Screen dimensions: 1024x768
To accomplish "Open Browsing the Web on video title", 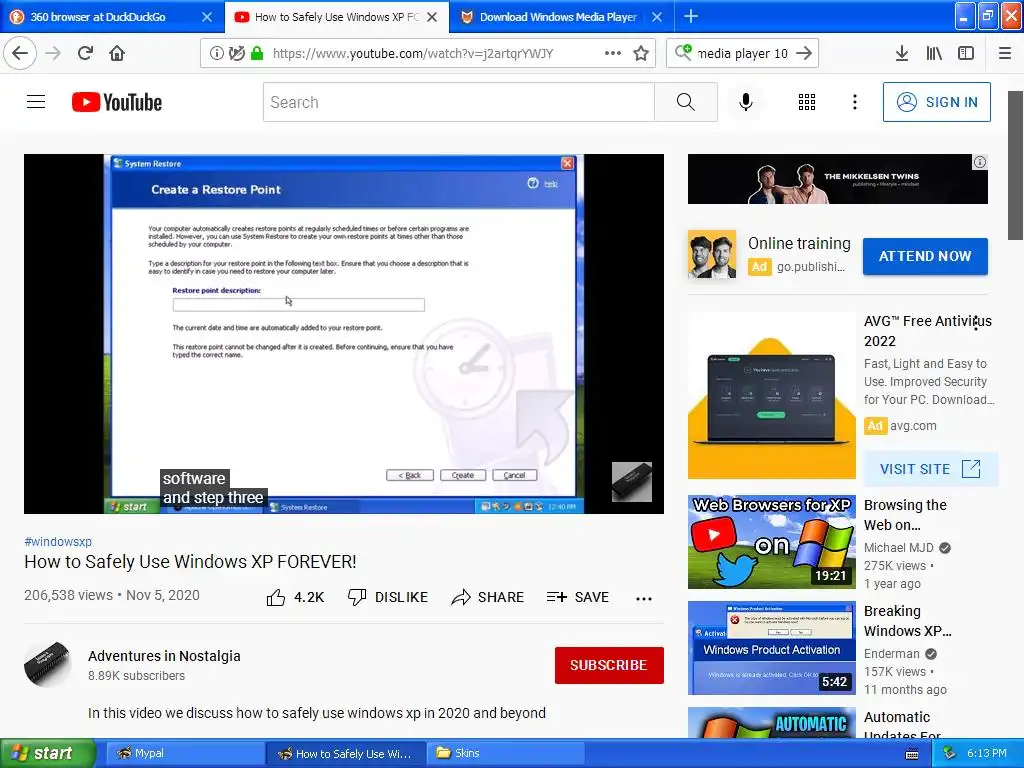I will (905, 515).
